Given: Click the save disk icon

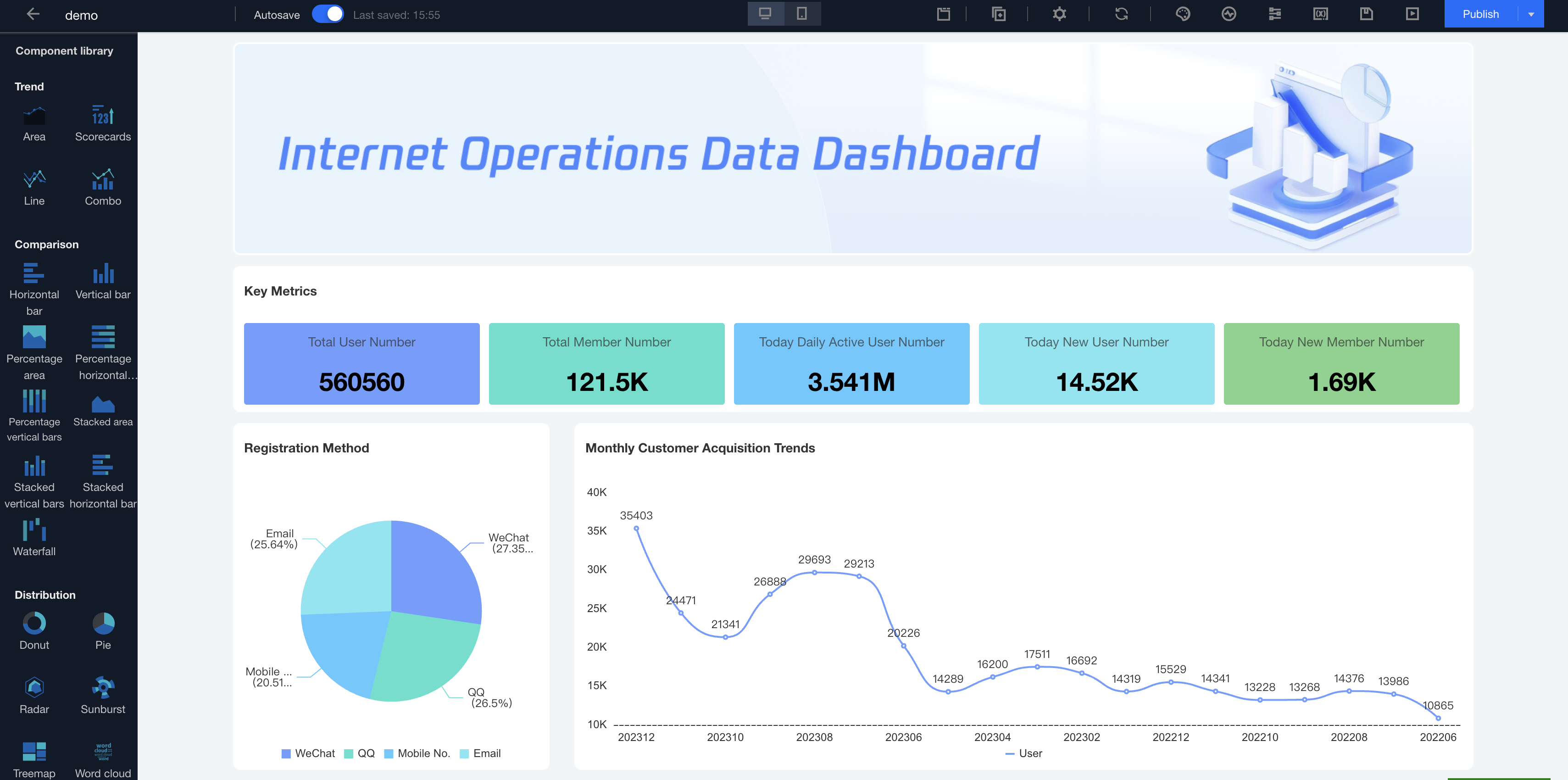Looking at the screenshot, I should tap(1367, 14).
